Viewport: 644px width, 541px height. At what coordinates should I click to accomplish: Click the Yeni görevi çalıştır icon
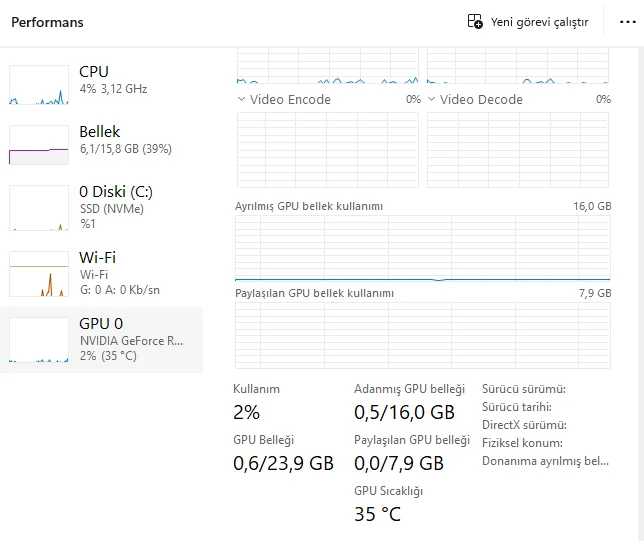coord(475,22)
